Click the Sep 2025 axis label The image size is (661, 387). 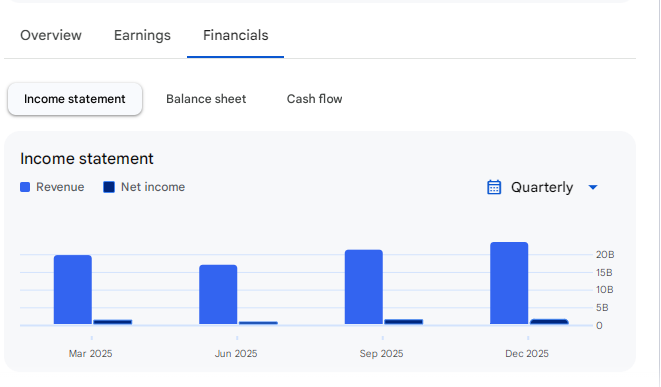(382, 353)
